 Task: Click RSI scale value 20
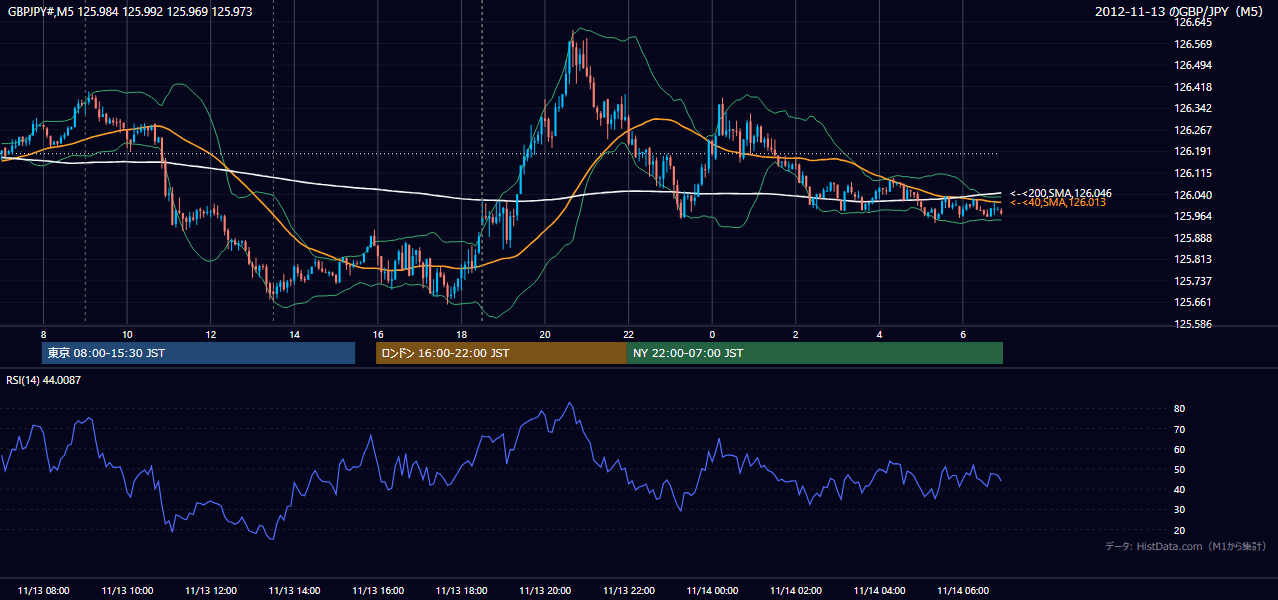[x=1179, y=530]
